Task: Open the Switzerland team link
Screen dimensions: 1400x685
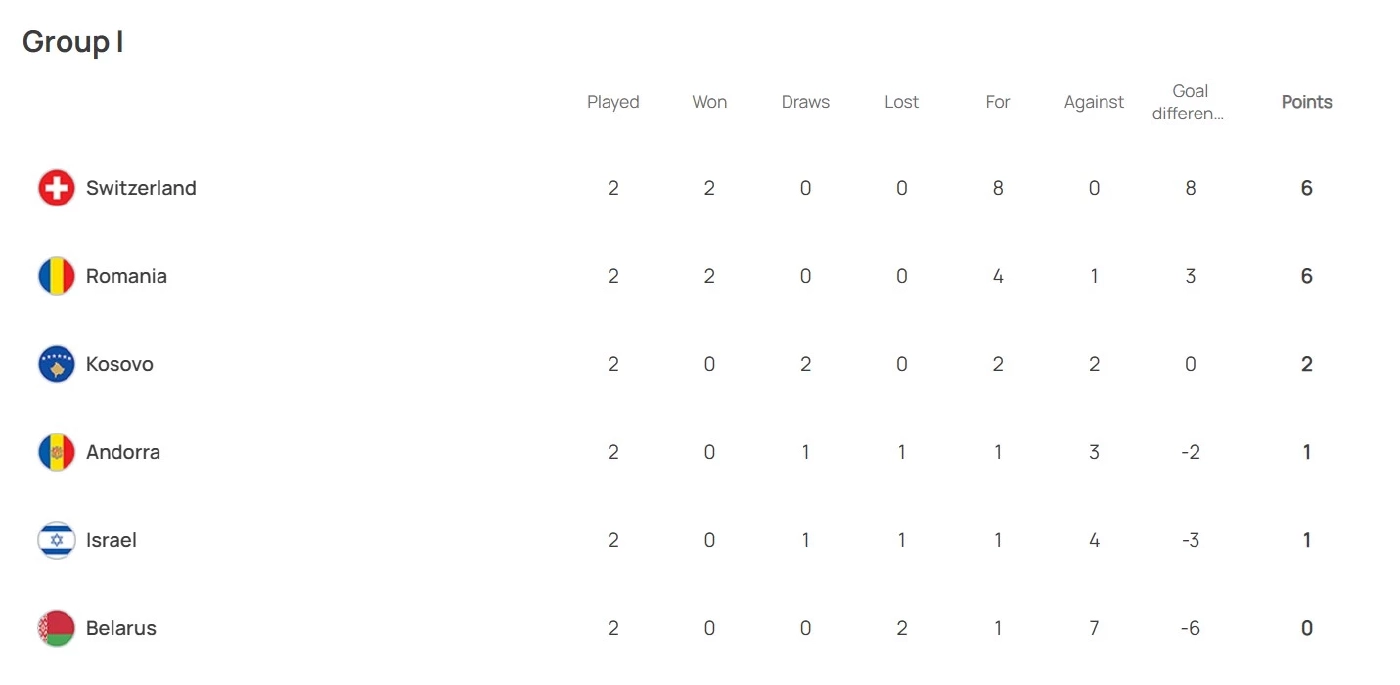Action: [141, 188]
